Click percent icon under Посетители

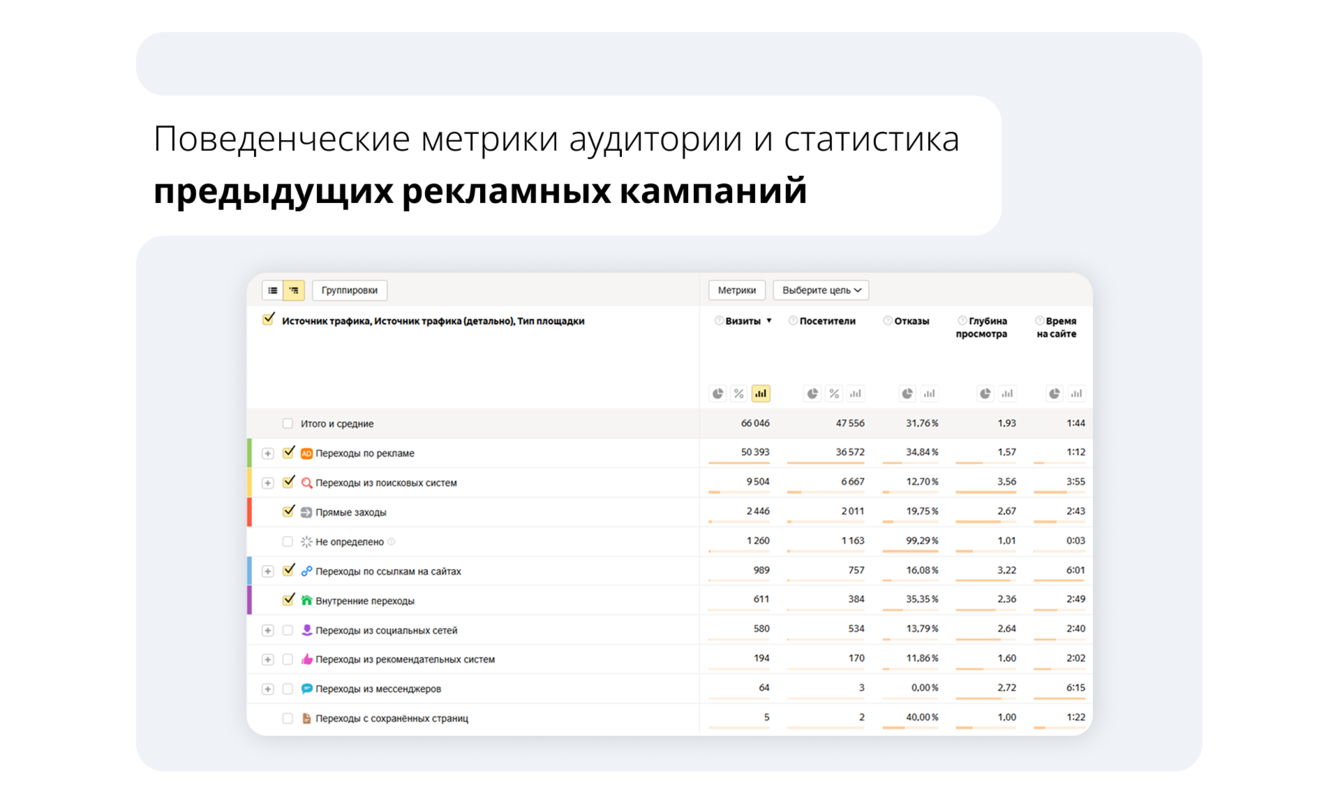834,393
